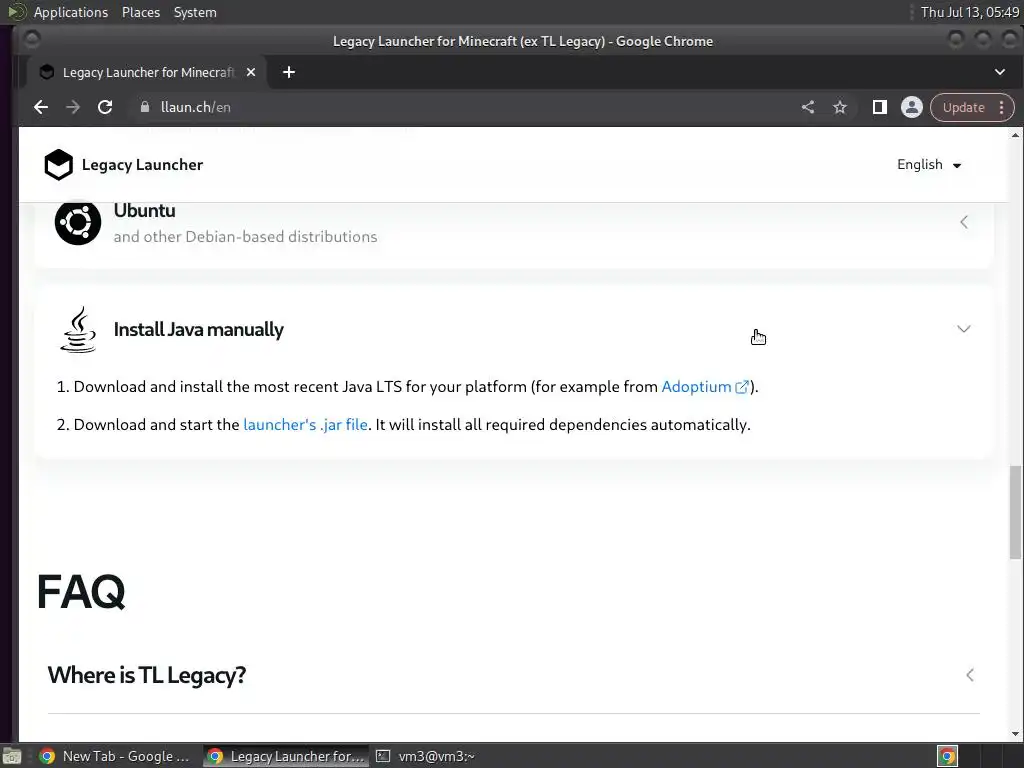1024x768 pixels.
Task: Open the System menu
Action: [195, 12]
